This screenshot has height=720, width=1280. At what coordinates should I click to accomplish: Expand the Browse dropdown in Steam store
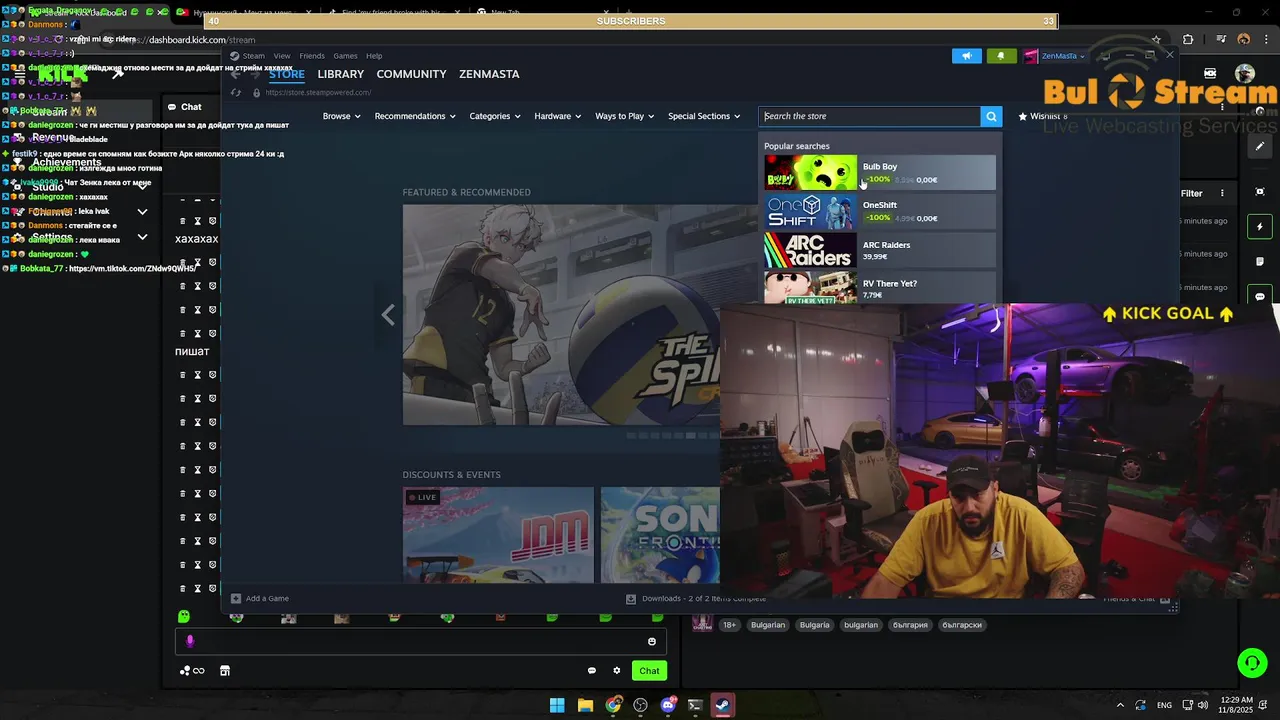point(340,116)
